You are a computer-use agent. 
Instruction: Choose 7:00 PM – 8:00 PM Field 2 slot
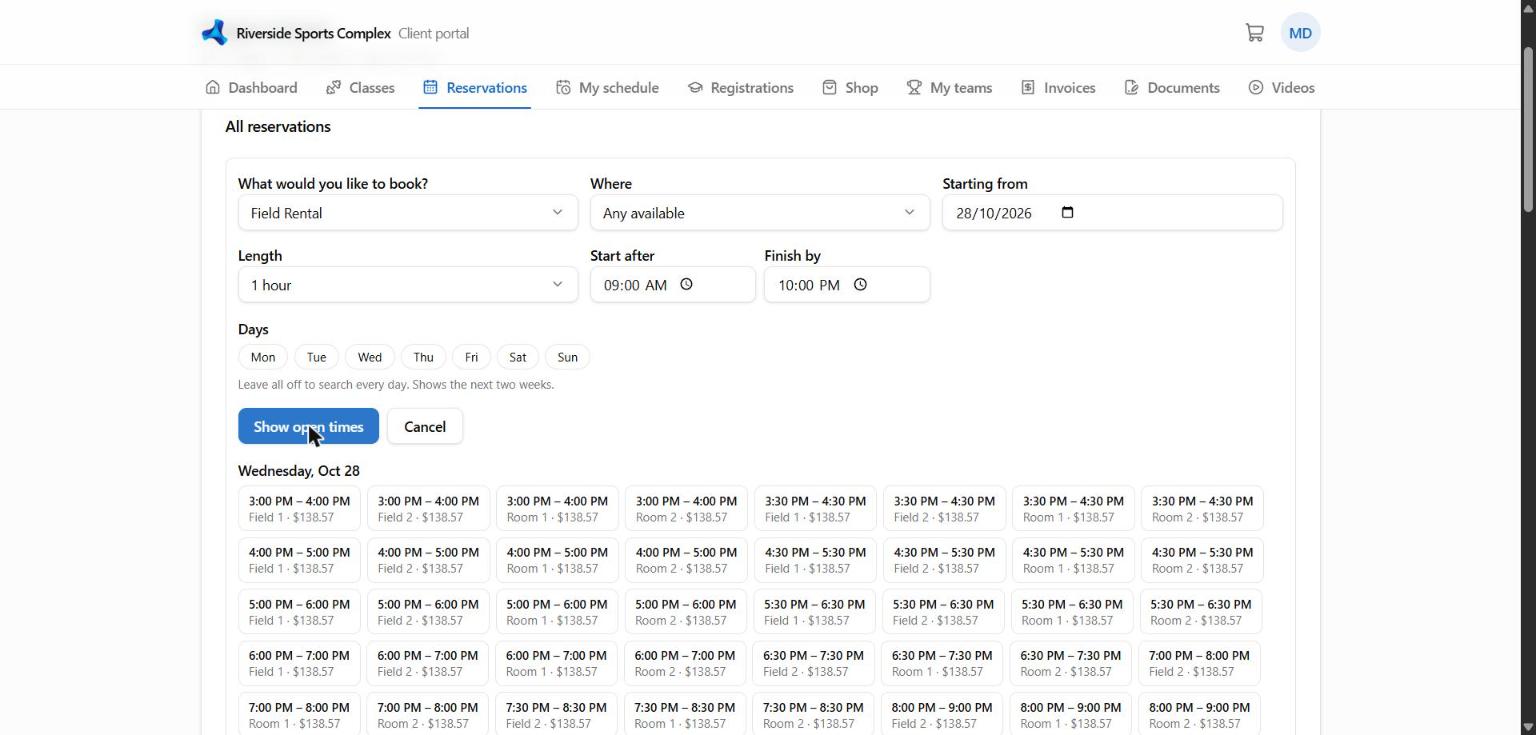click(x=1199, y=663)
